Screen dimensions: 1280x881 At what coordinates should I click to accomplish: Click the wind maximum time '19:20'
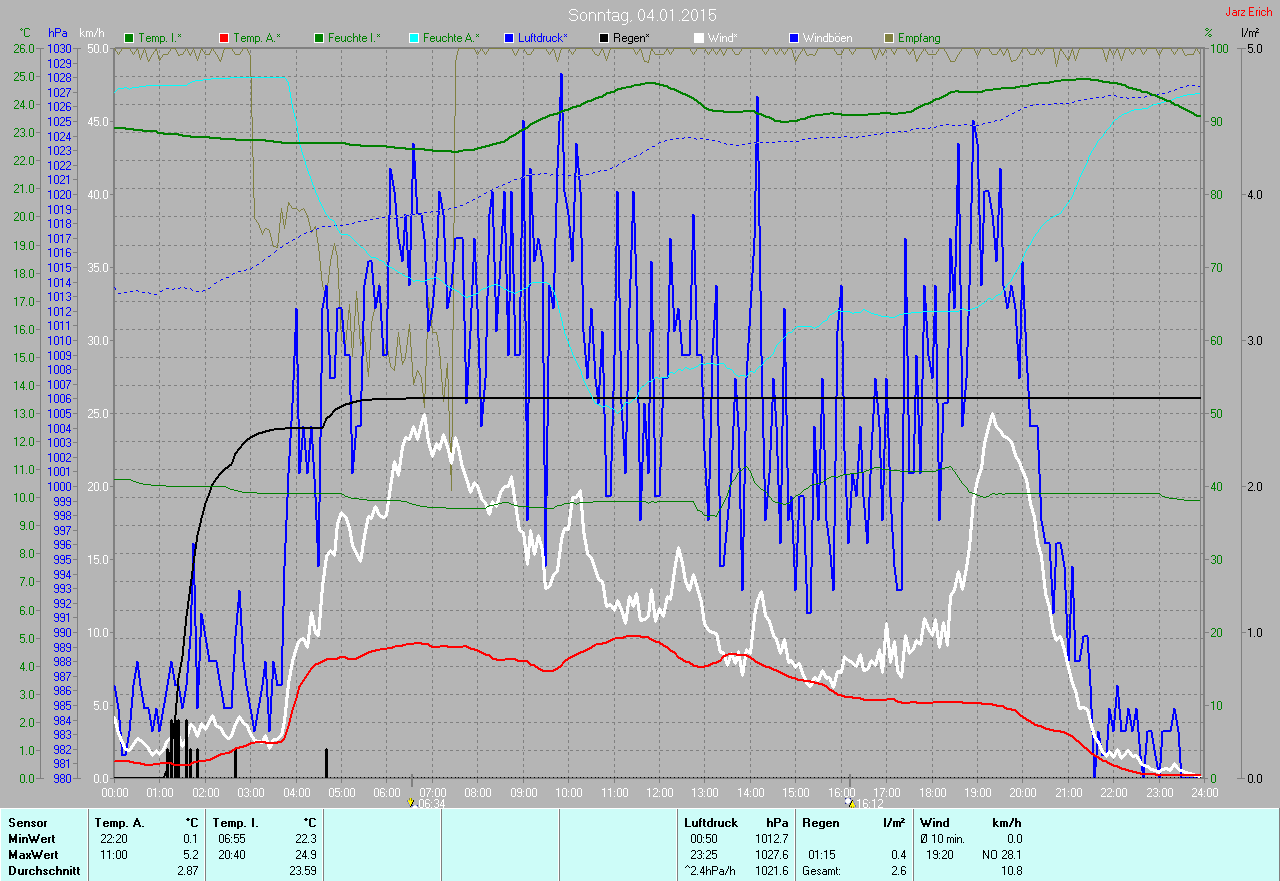[938, 855]
